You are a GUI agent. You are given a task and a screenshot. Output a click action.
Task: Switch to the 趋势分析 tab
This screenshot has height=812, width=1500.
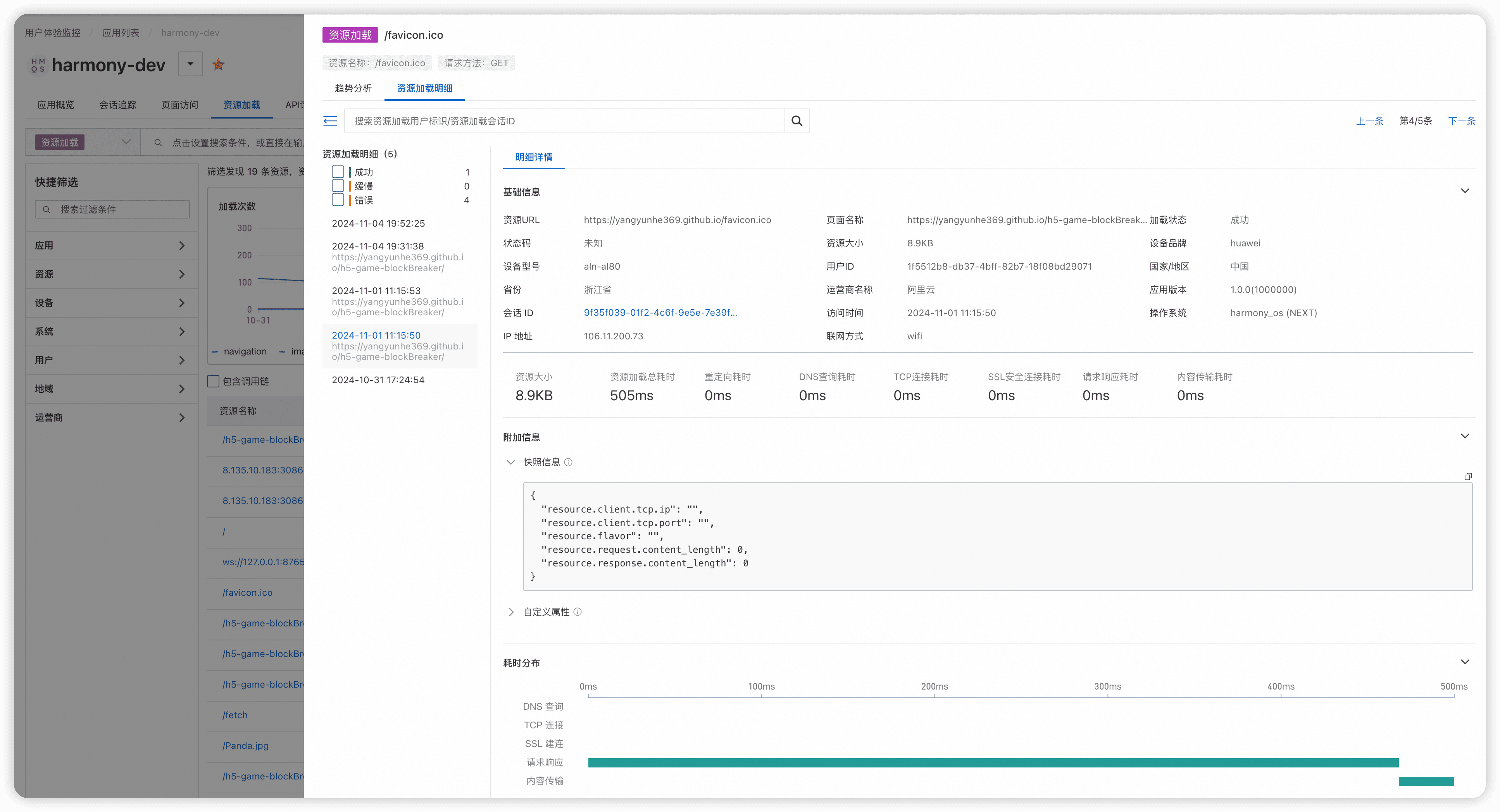[x=353, y=88]
